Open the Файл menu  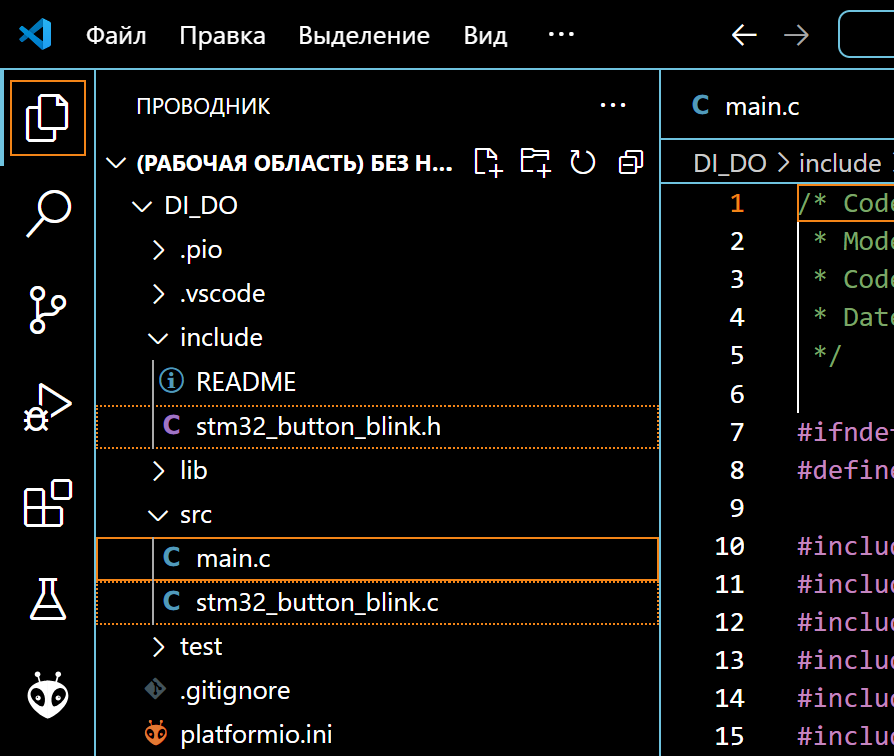click(118, 34)
